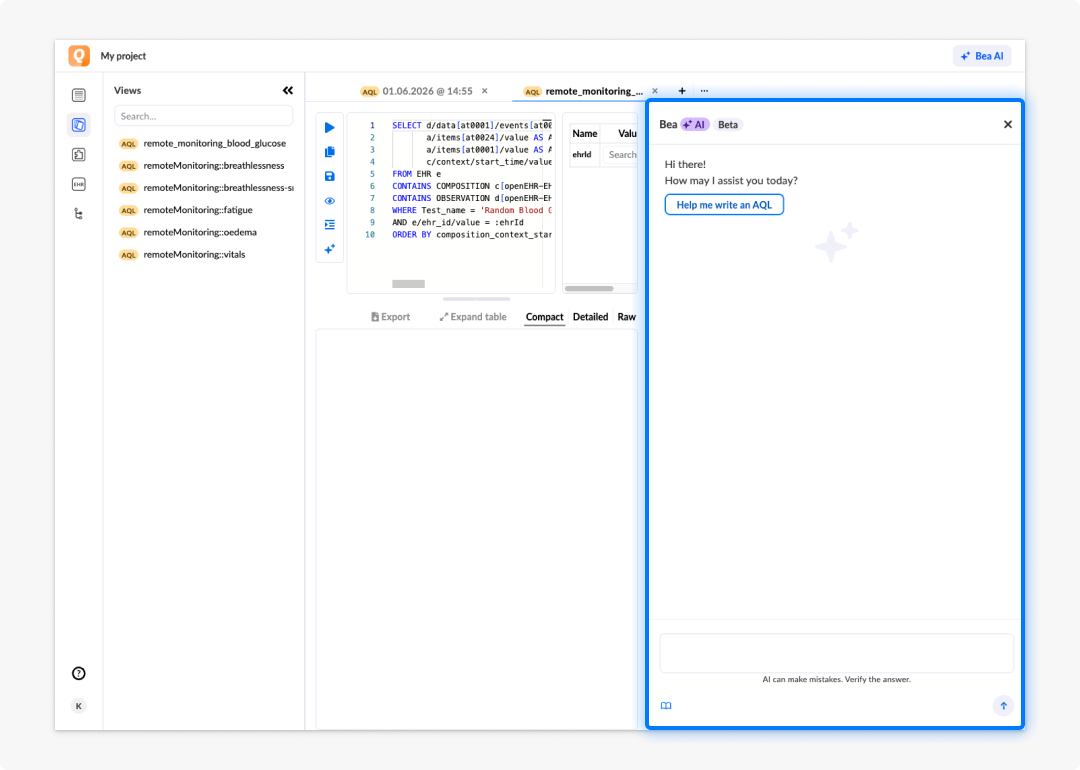Screen dimensions: 1080x770
Task: Close the remote_monitoring_ tab
Action: pyautogui.click(x=655, y=91)
